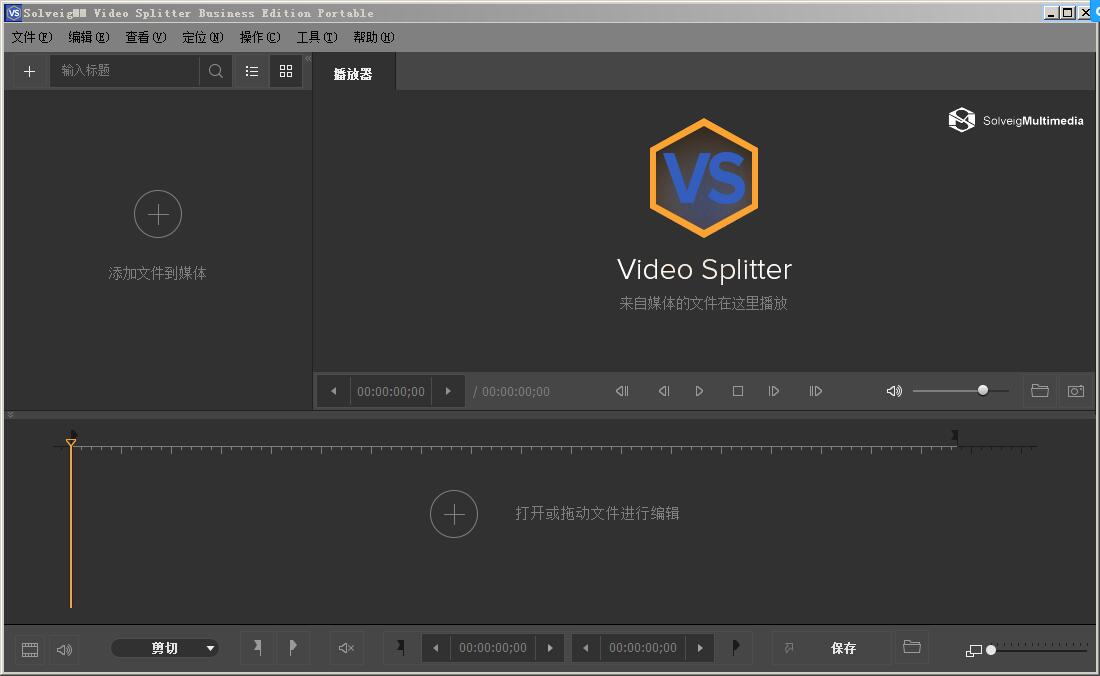1100x676 pixels.
Task: Step back one frame in player
Action: pos(664,391)
